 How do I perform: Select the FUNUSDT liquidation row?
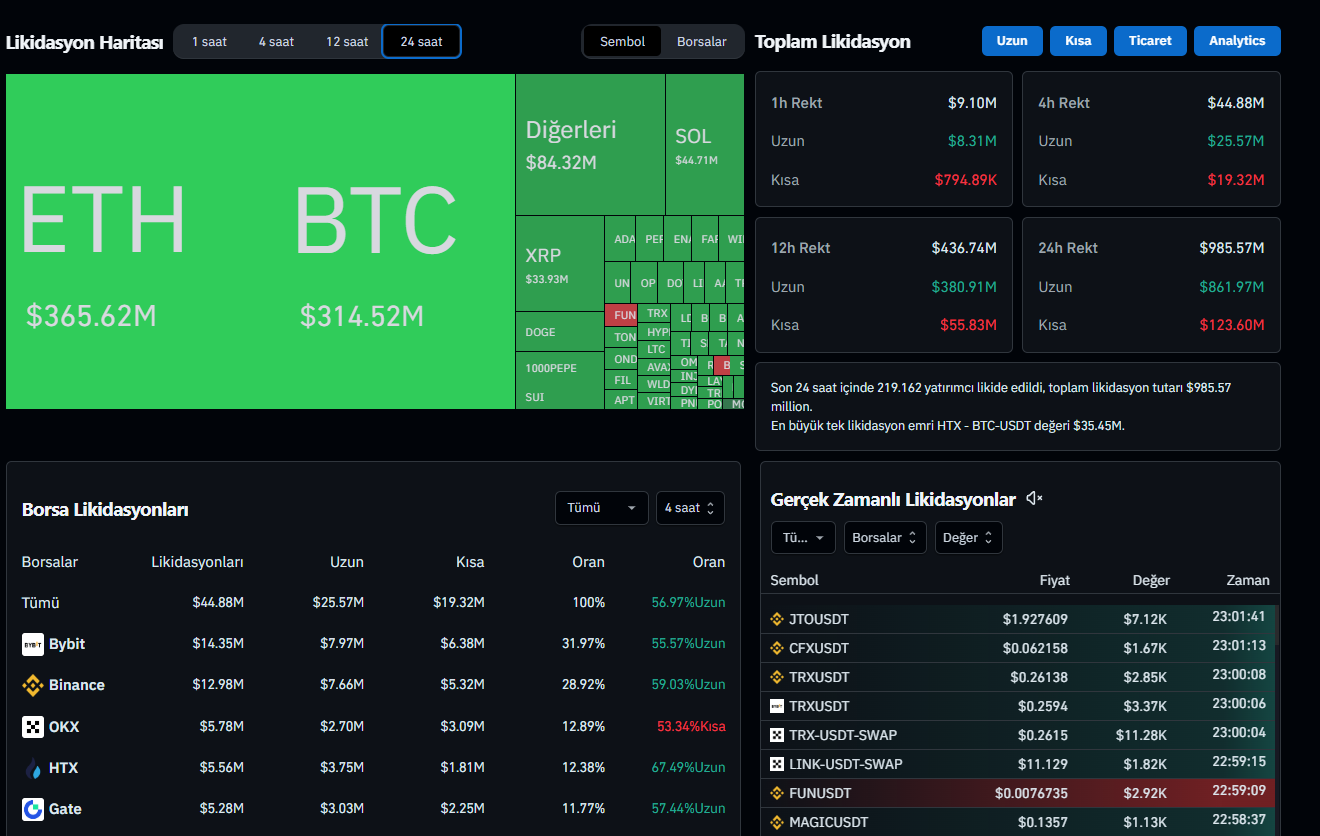(x=1019, y=793)
